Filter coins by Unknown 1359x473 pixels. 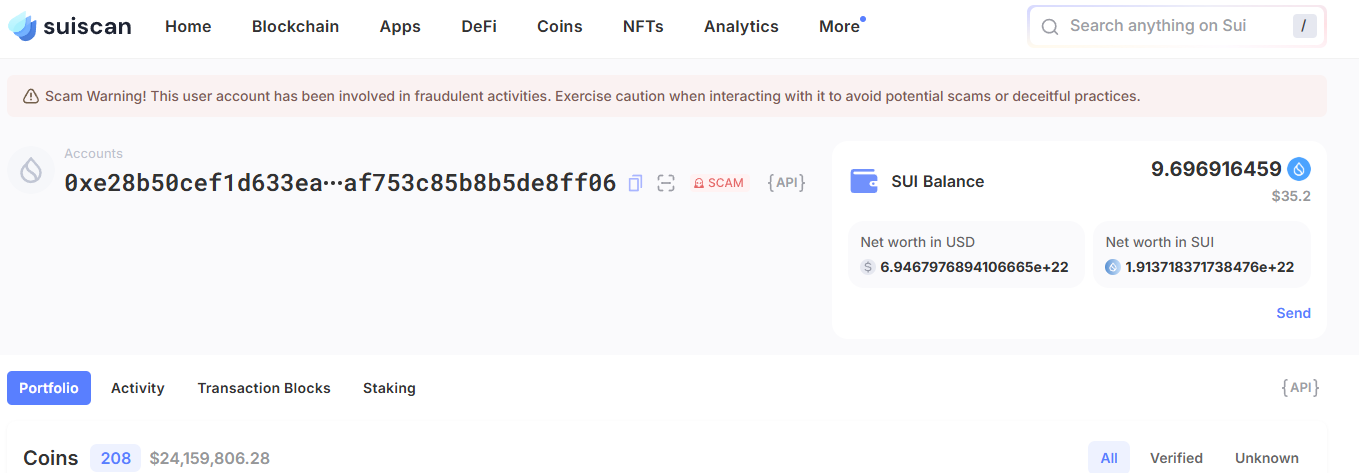point(1267,458)
